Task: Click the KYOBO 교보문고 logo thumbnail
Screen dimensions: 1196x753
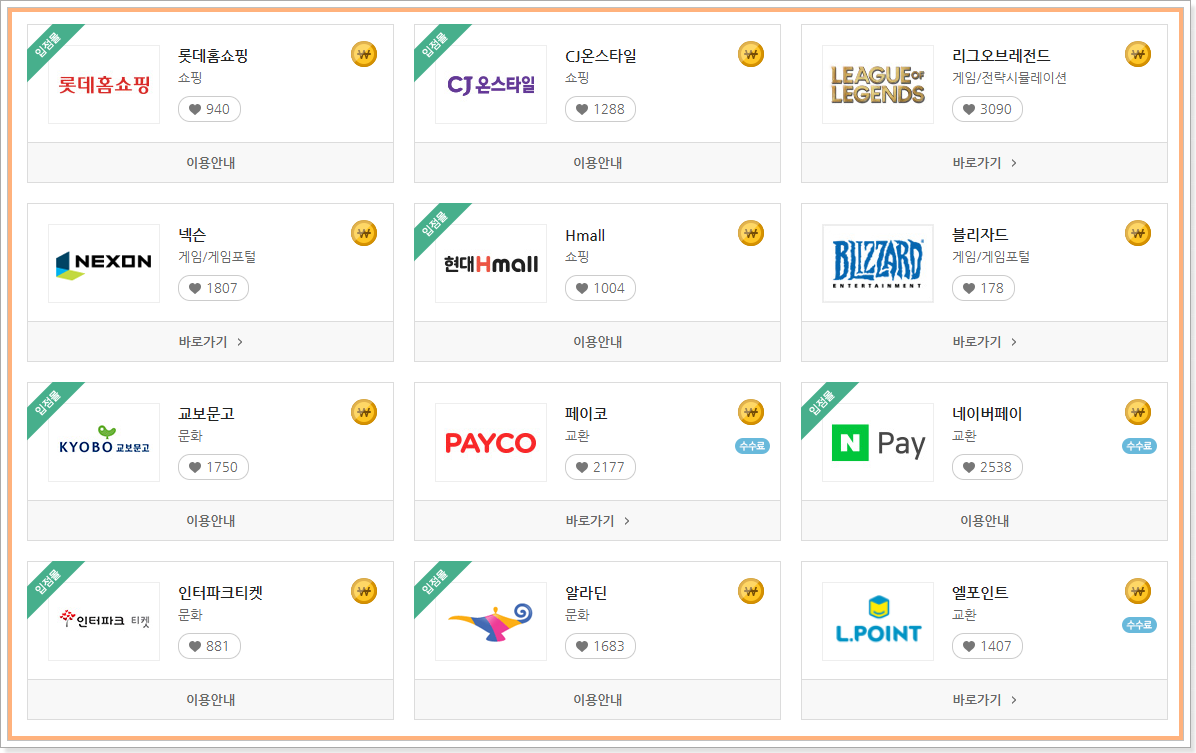Action: 104,442
